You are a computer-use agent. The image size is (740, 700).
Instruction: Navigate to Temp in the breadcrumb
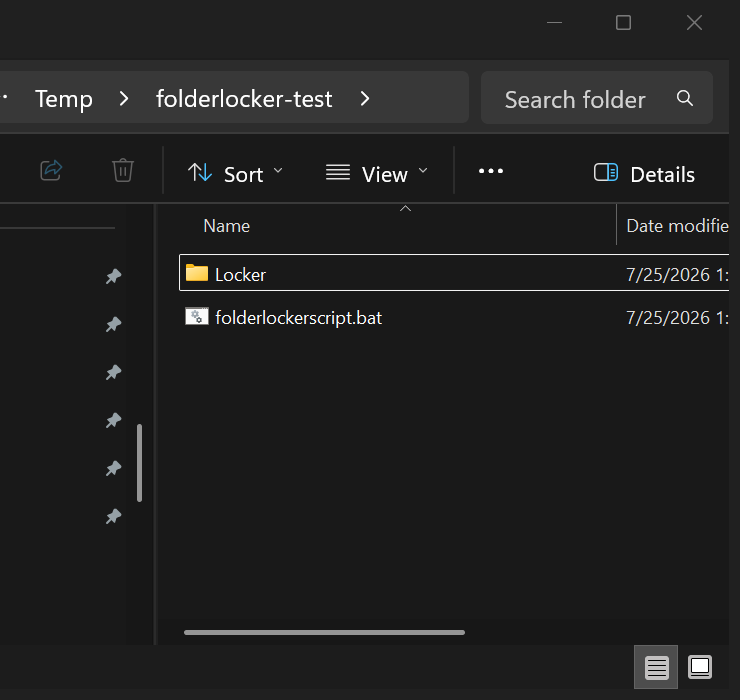click(64, 99)
